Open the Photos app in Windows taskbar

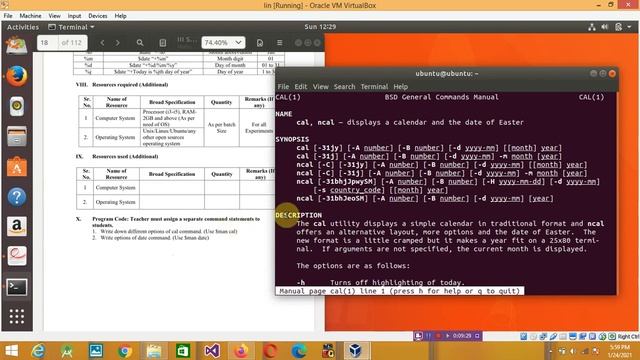(96, 351)
